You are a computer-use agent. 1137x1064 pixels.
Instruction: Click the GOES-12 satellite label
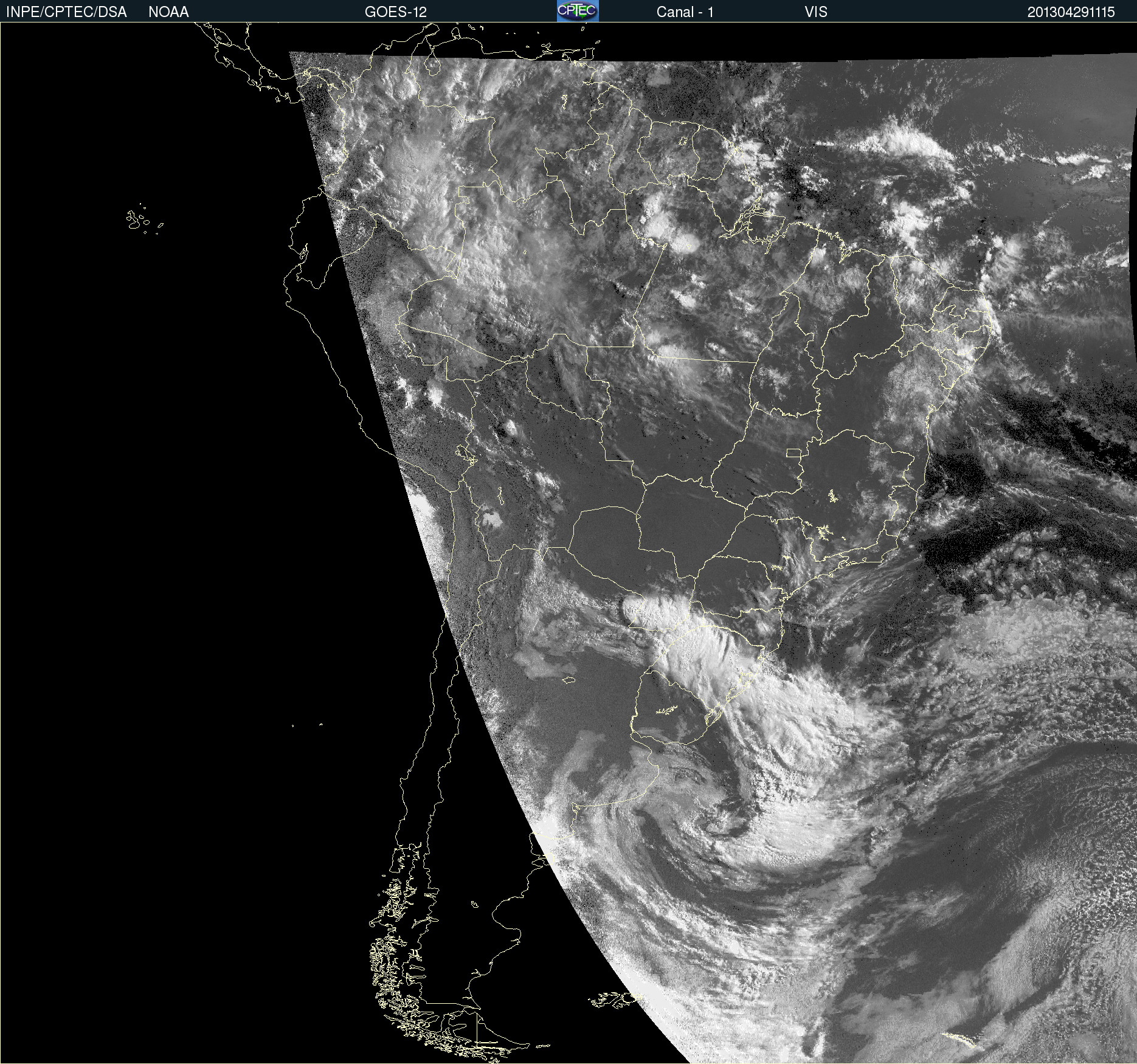coord(396,12)
